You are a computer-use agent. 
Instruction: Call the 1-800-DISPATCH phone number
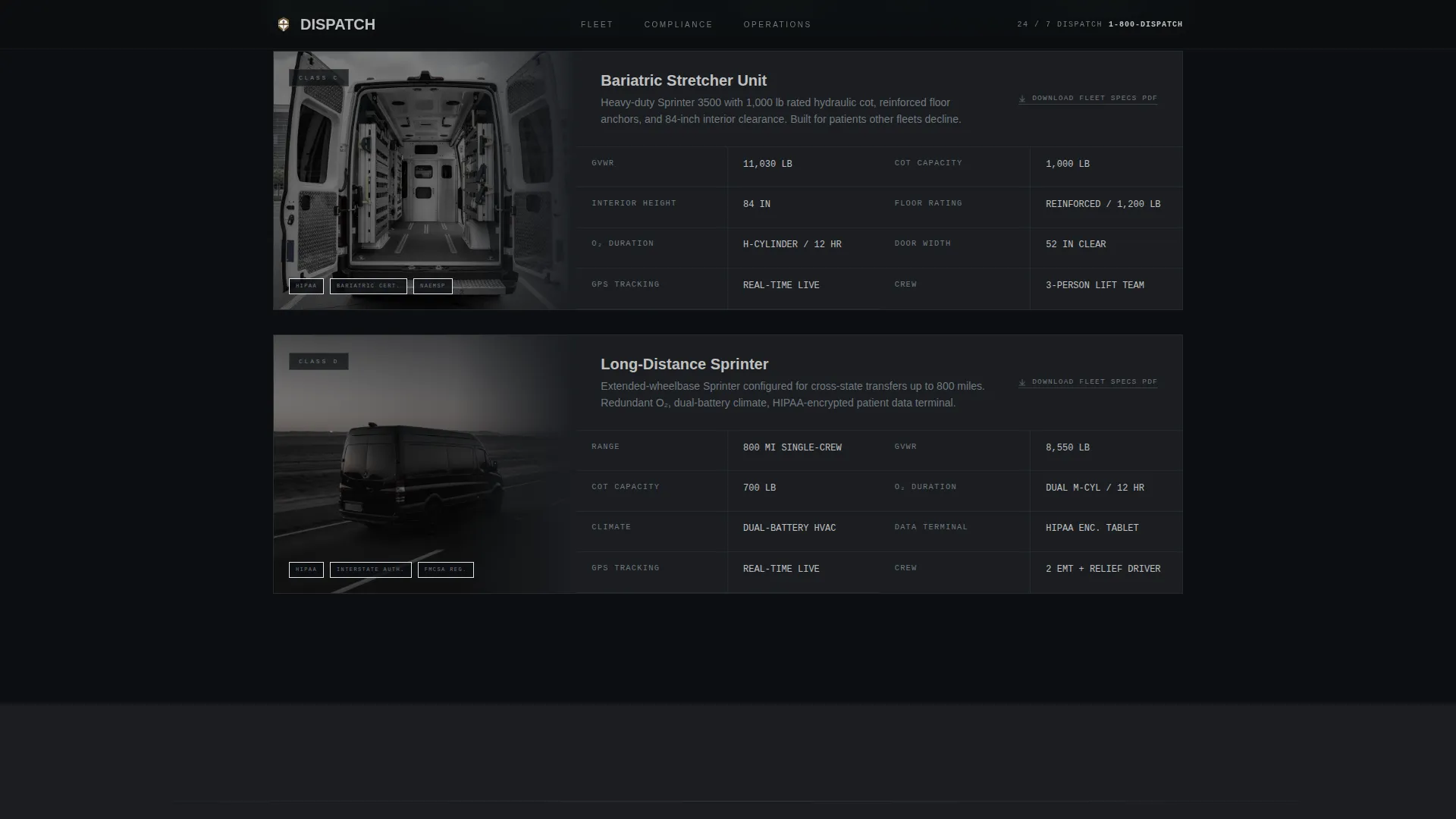point(1145,24)
